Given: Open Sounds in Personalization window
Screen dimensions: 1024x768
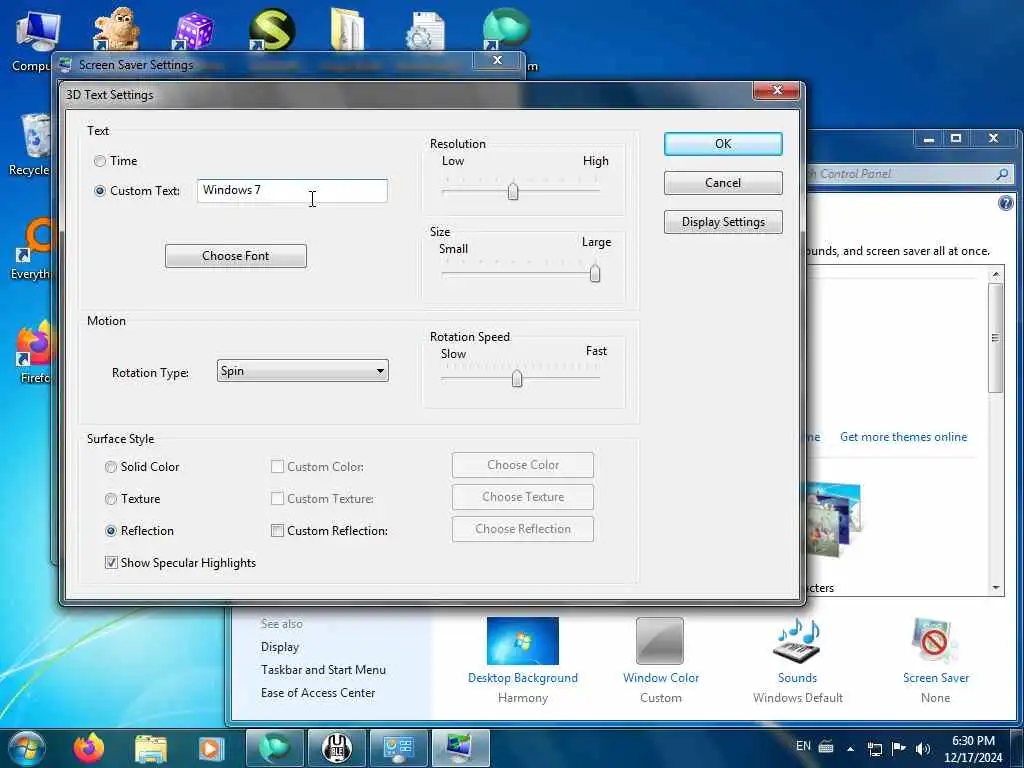Looking at the screenshot, I should [797, 660].
